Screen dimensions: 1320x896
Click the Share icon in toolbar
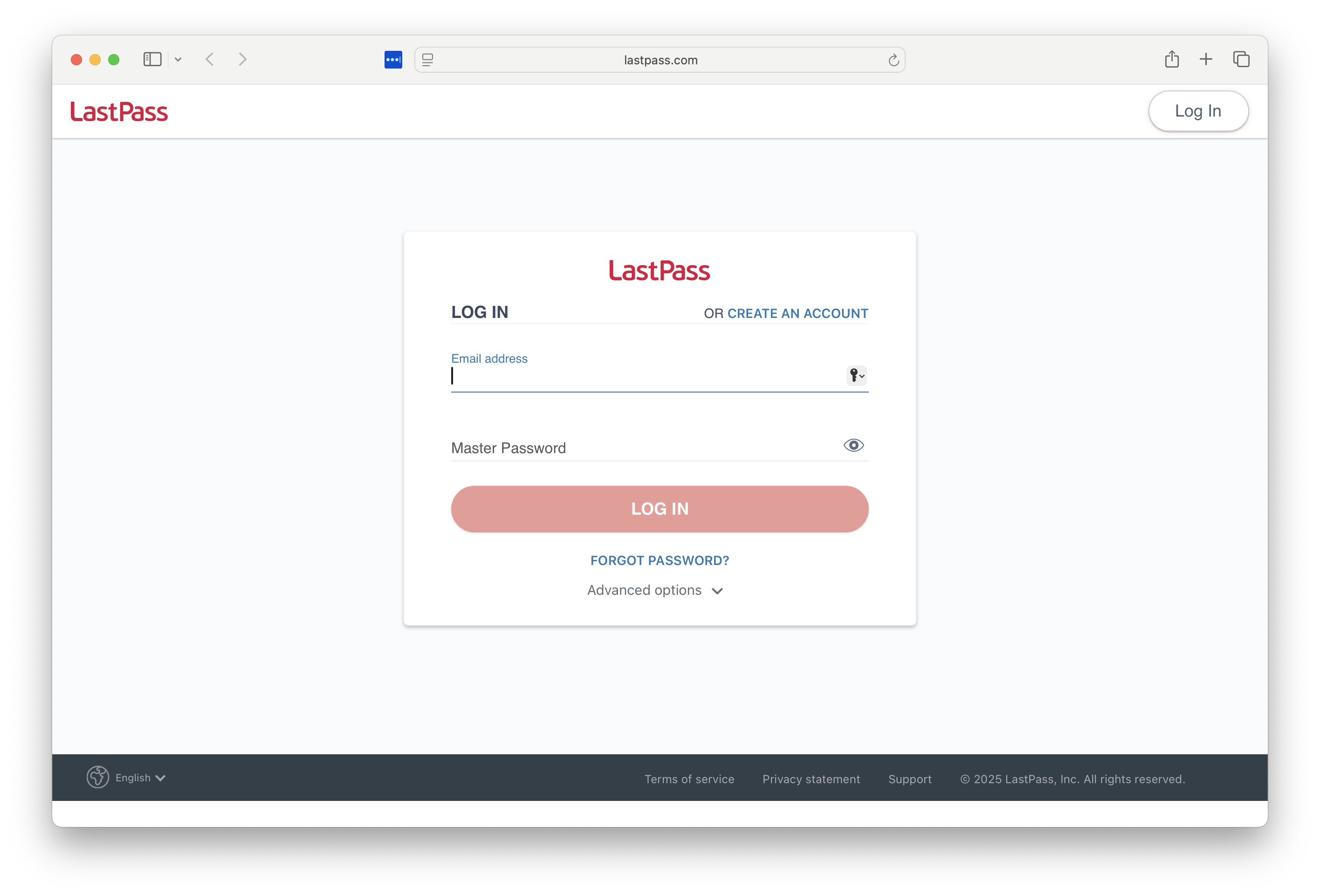pyautogui.click(x=1172, y=59)
